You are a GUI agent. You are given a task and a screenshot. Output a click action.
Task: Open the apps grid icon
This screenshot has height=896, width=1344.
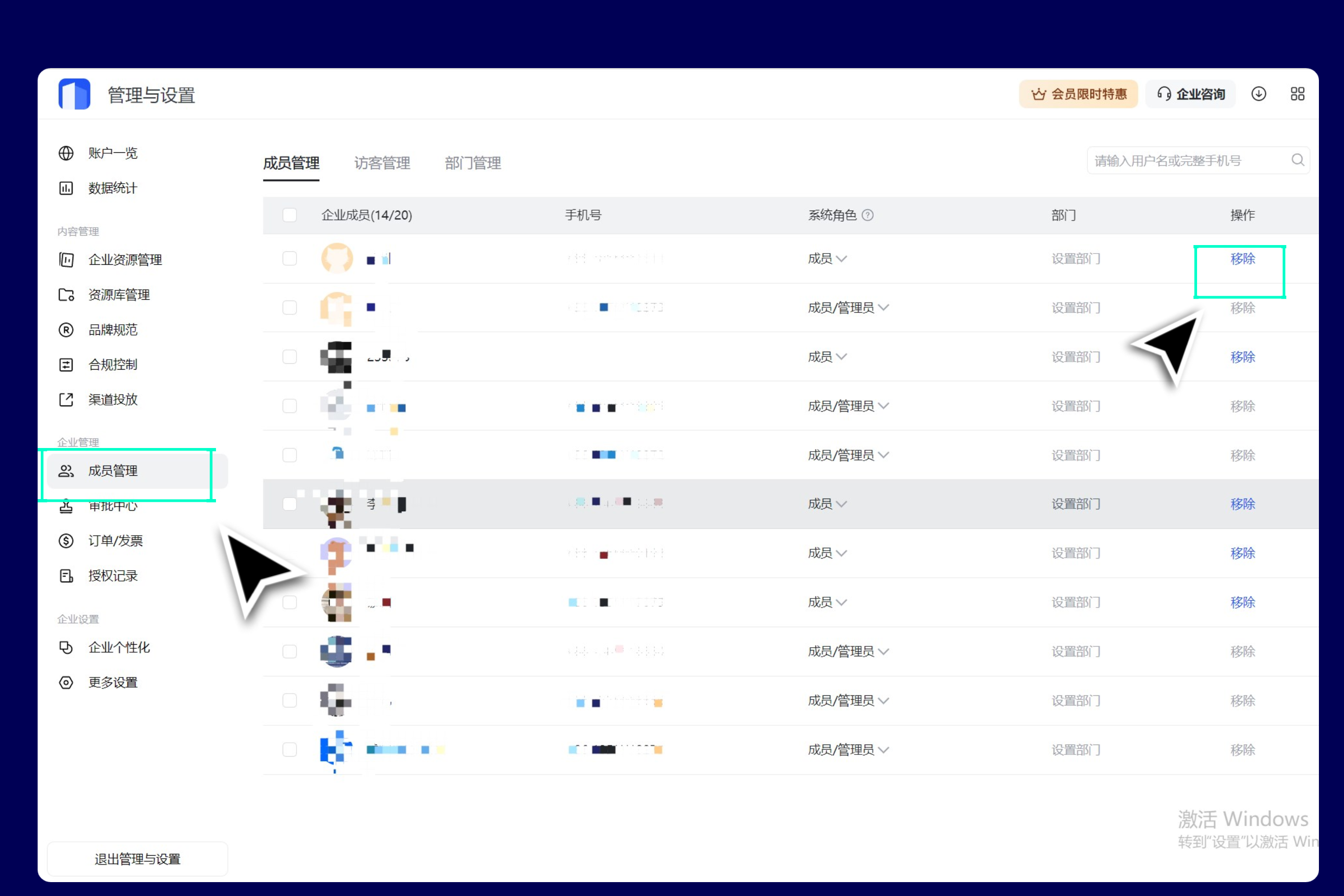pyautogui.click(x=1297, y=94)
